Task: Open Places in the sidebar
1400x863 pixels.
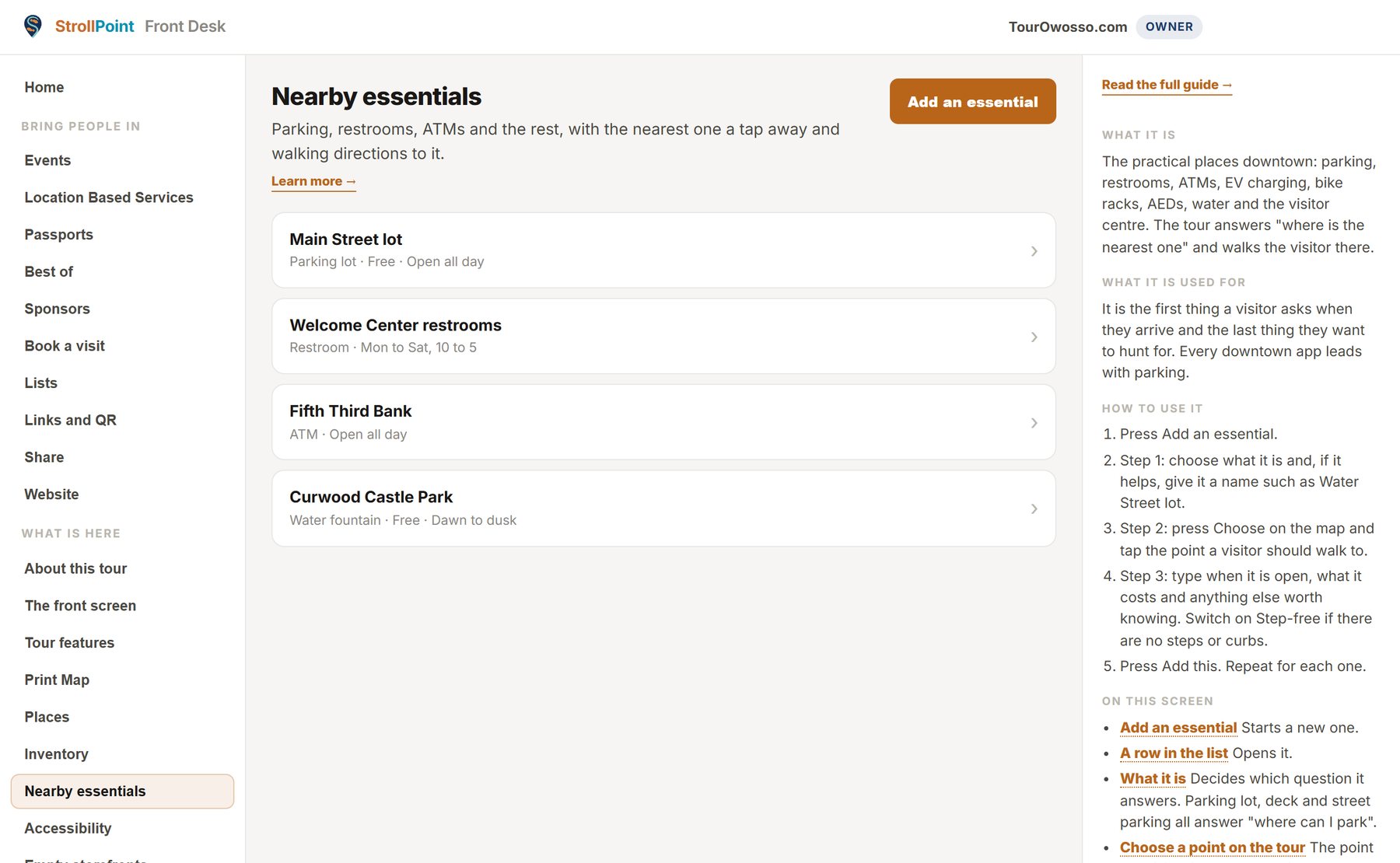Action: pos(122,717)
